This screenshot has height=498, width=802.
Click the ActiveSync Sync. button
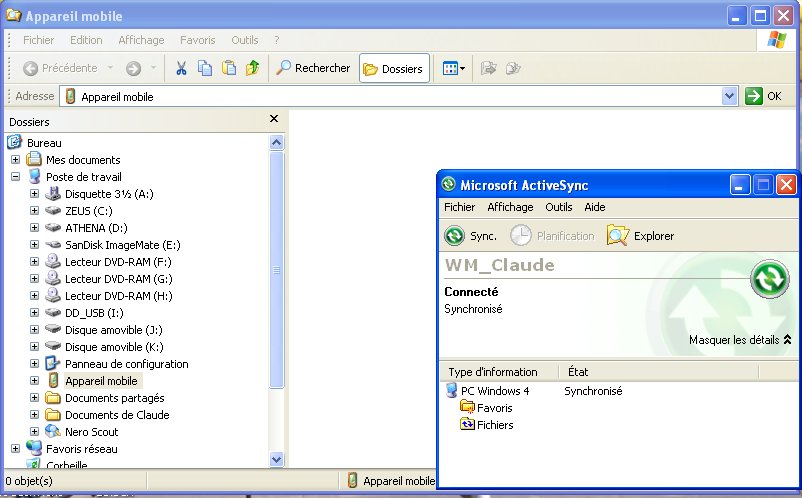471,236
